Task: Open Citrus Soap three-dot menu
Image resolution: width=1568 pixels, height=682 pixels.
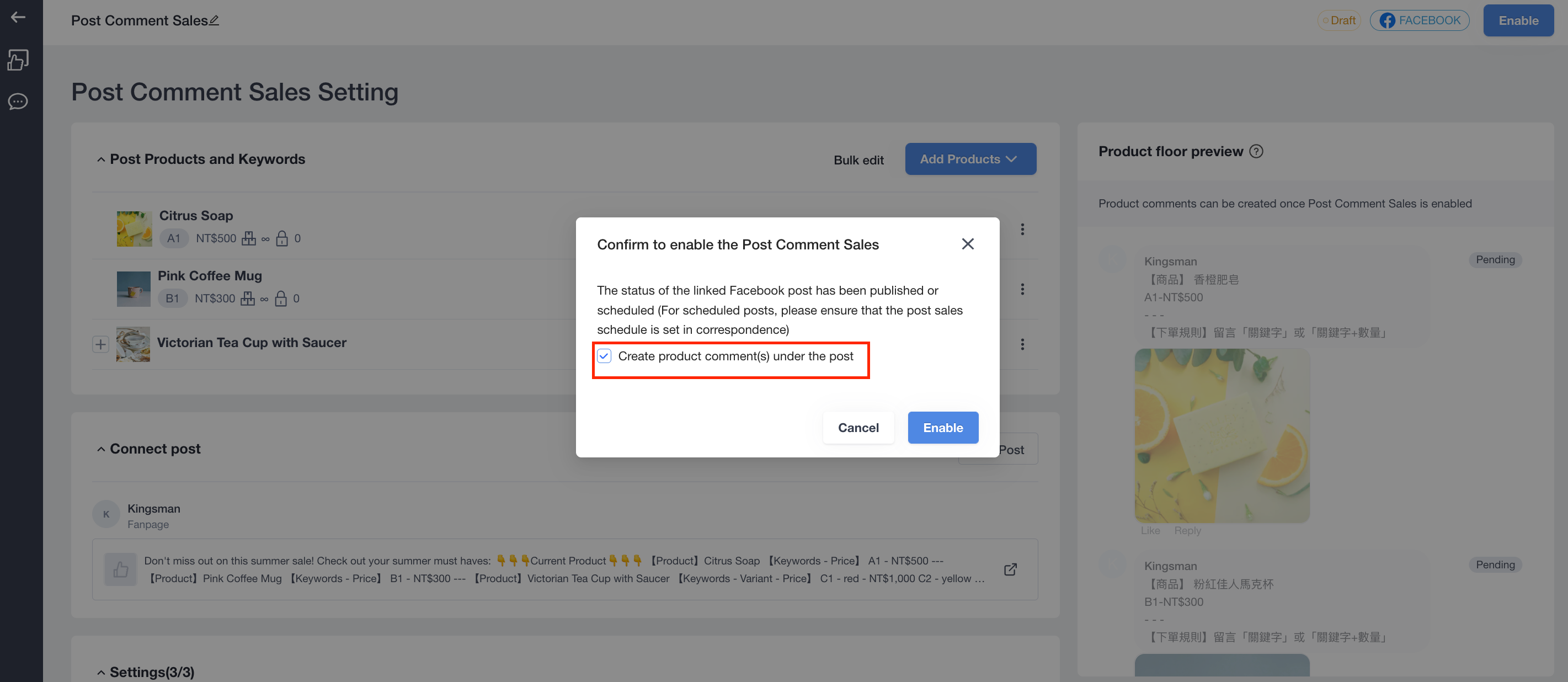Action: [x=1022, y=229]
